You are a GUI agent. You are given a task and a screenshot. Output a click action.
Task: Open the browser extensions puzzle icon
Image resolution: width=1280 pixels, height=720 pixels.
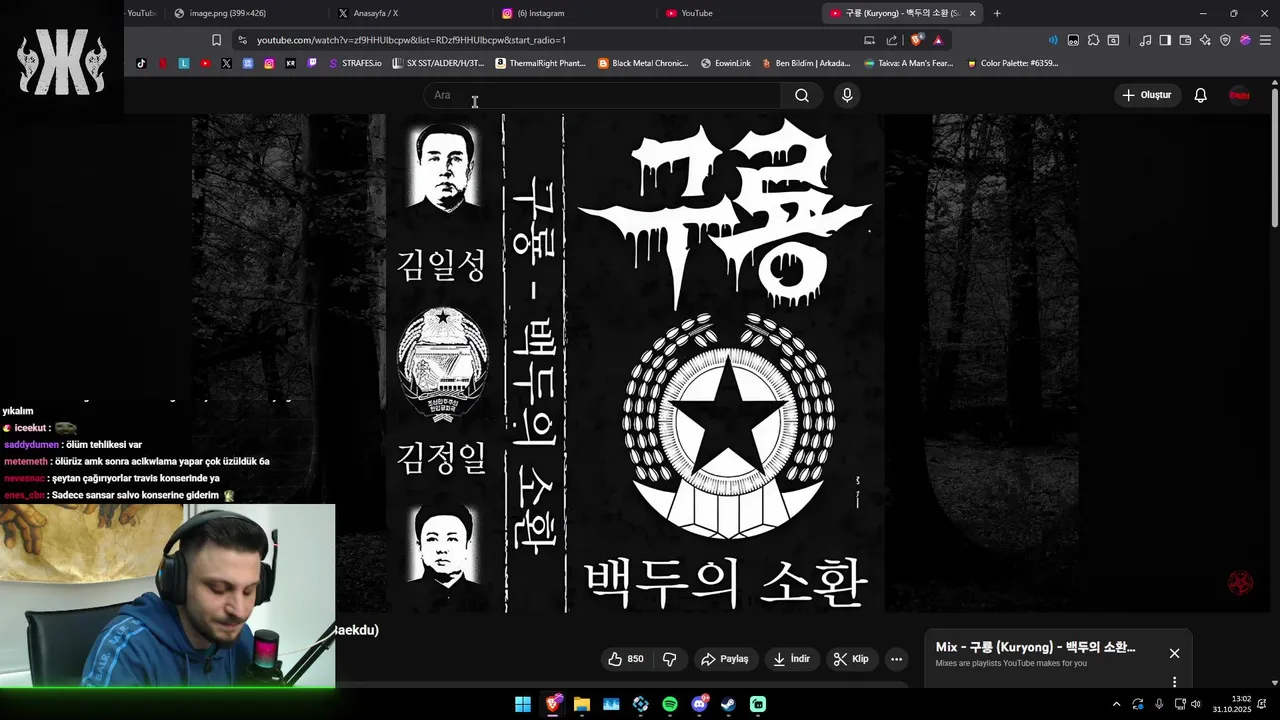tap(1093, 40)
